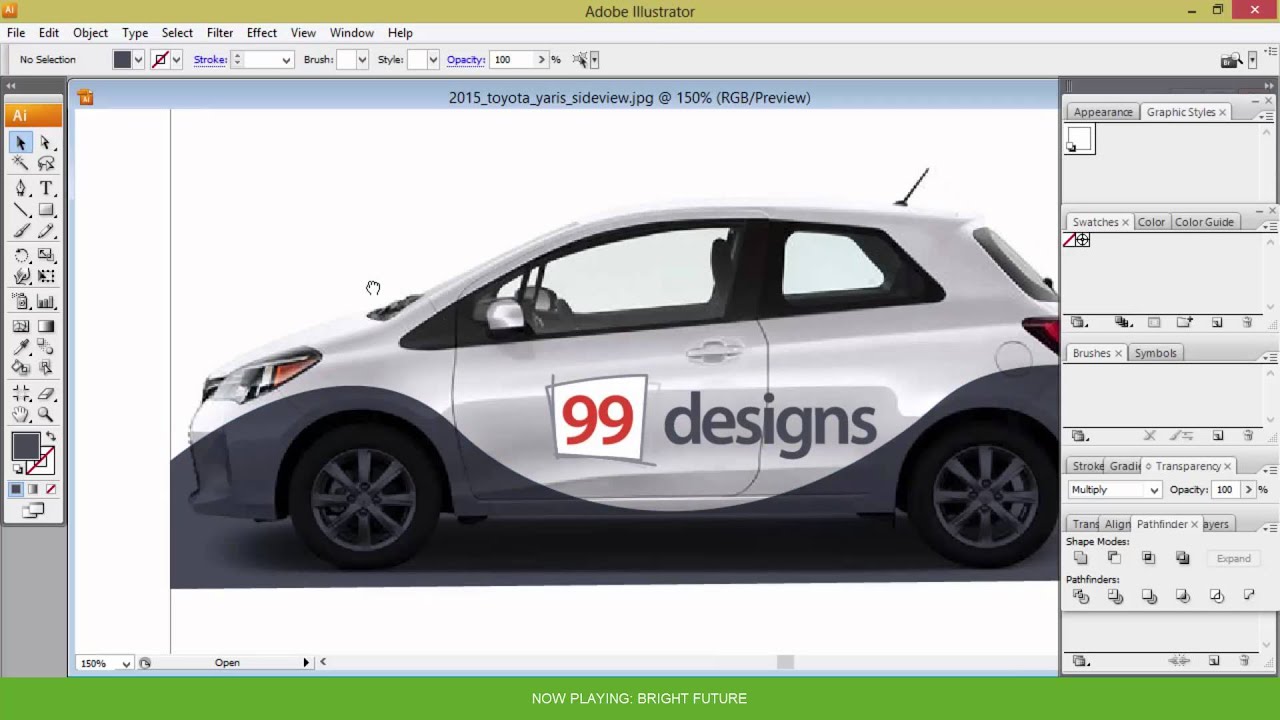The width and height of the screenshot is (1280, 720).
Task: Swap fill and stroke colors
Action: [51, 438]
